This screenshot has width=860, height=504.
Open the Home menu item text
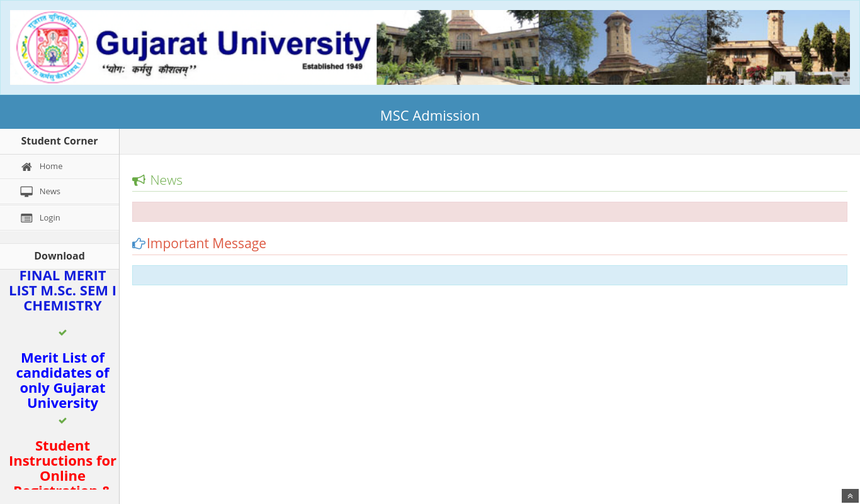[51, 167]
